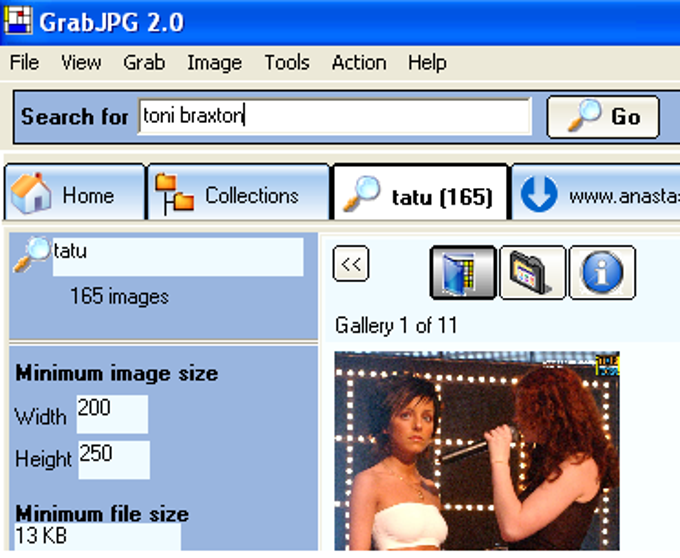
Task: Switch to the Collections tab
Action: (x=239, y=193)
